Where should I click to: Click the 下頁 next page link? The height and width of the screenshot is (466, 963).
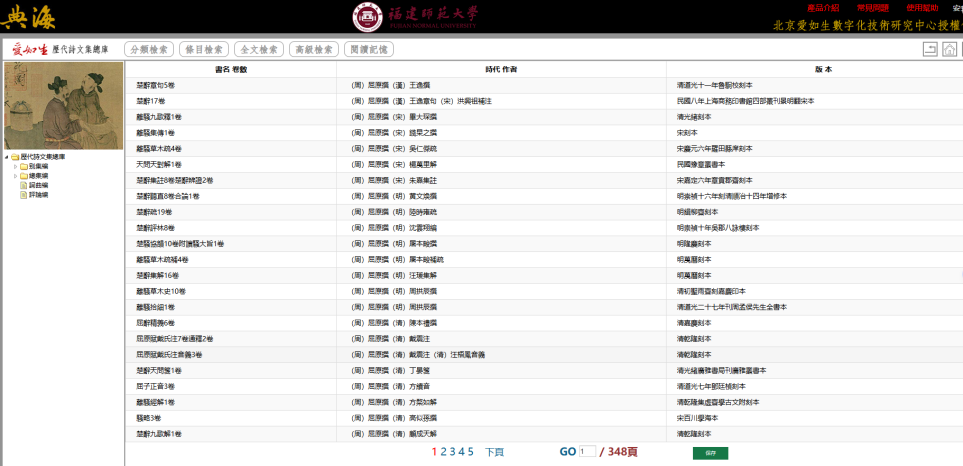494,452
